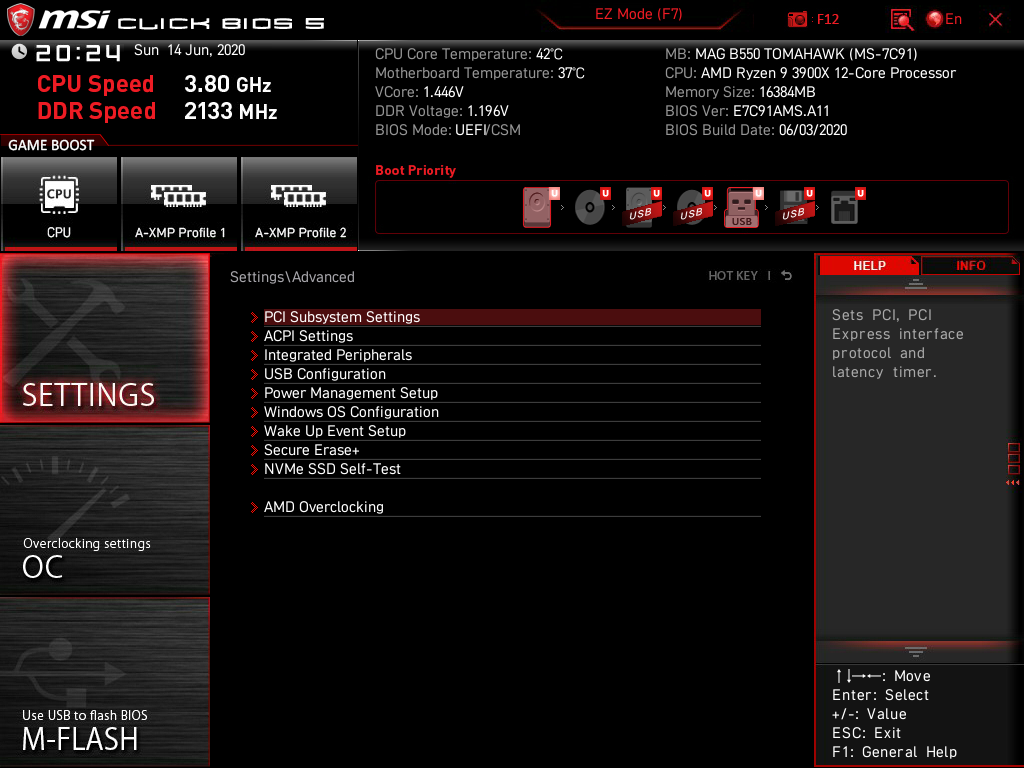
Task: Select the network boot priority icon
Action: click(845, 207)
